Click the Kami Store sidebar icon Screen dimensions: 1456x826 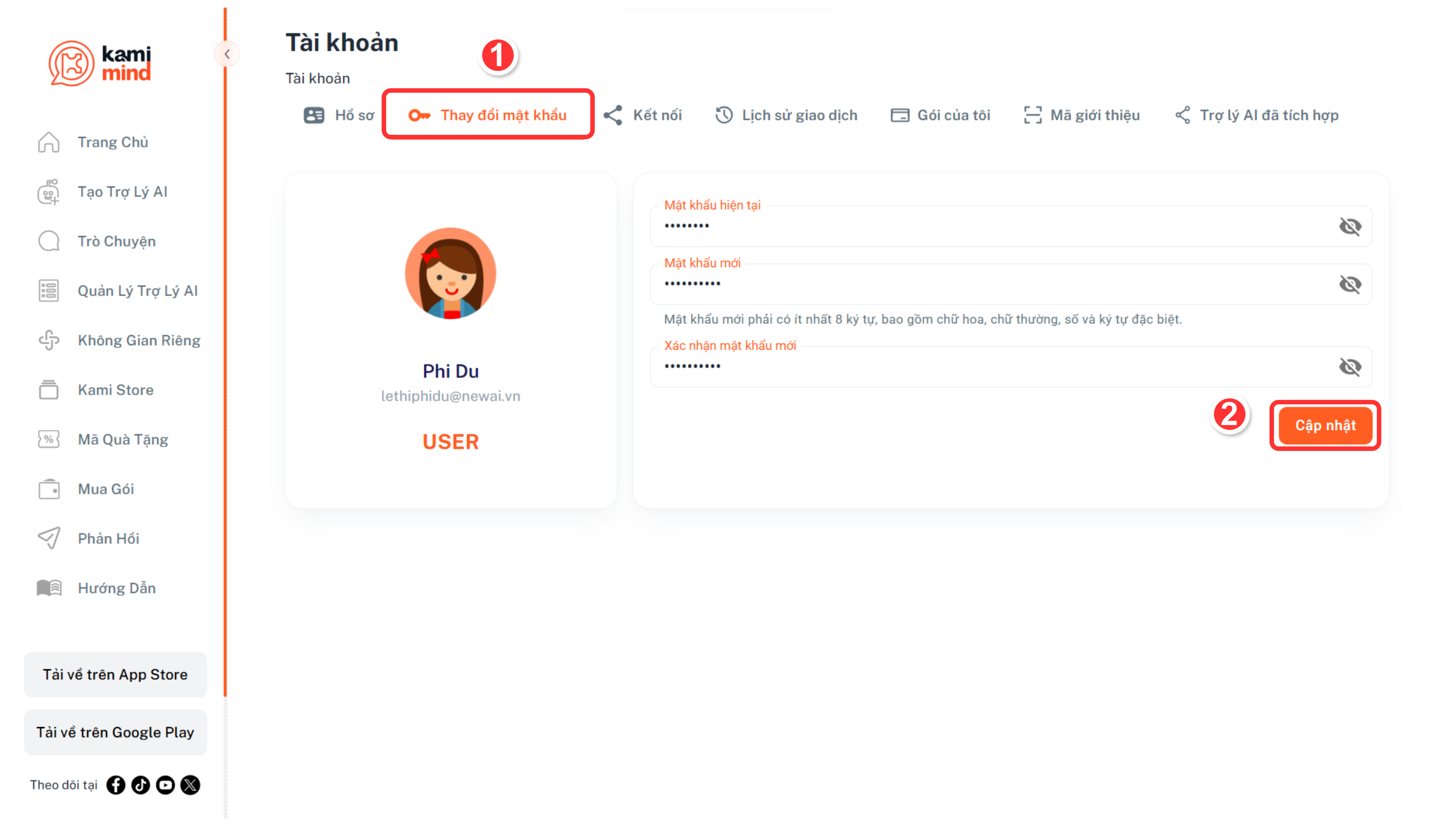[x=49, y=390]
